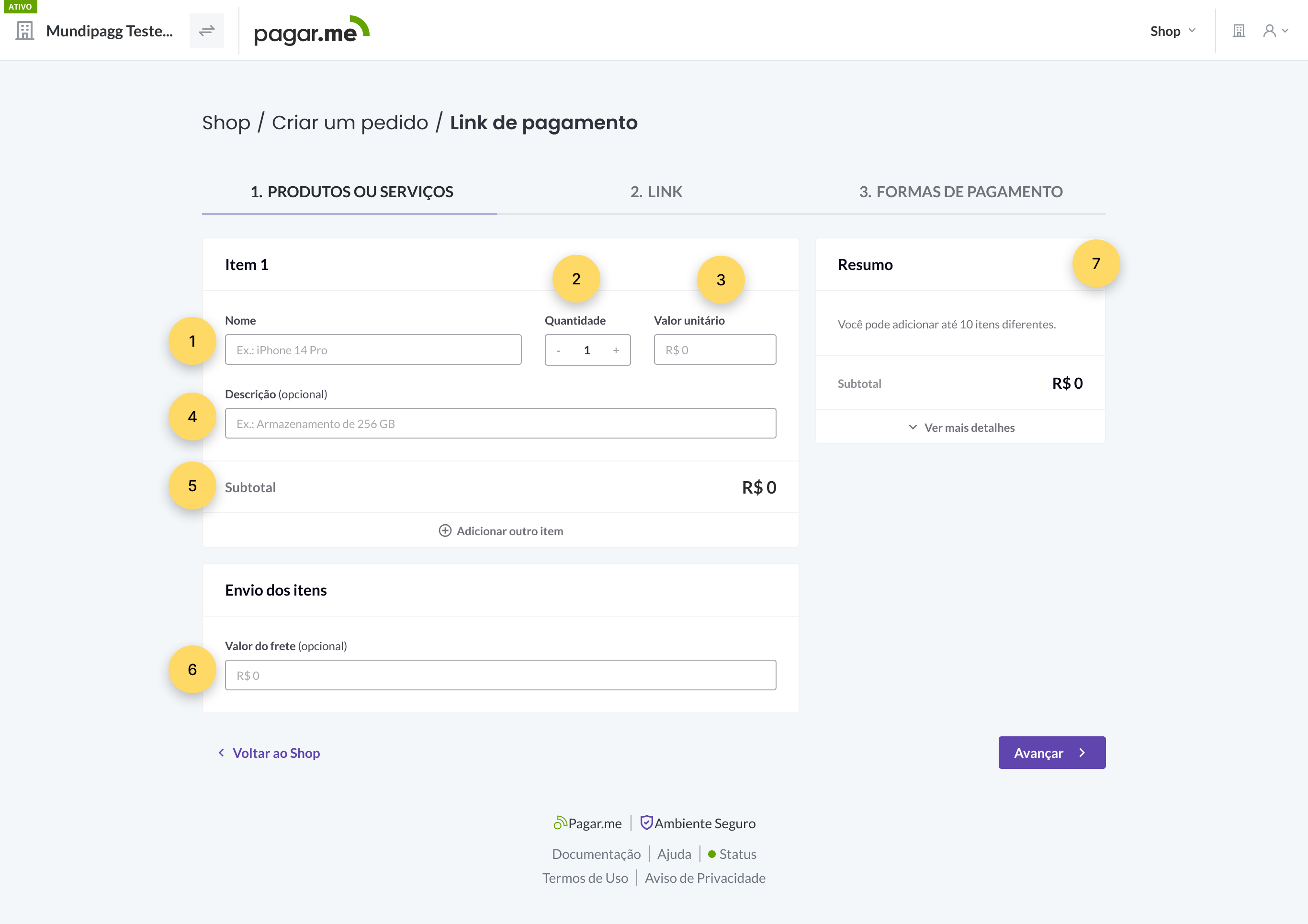1308x924 pixels.
Task: Click Voltar ao Shop link
Action: point(269,753)
